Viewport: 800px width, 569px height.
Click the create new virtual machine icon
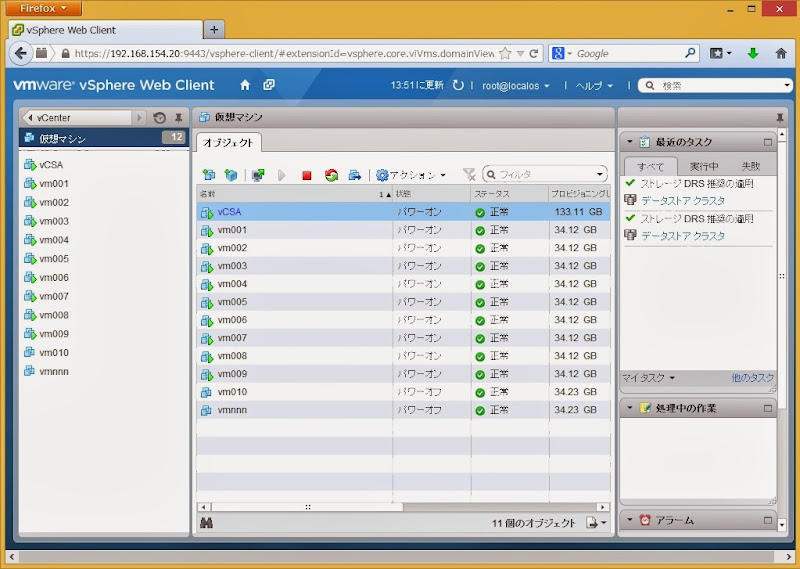tap(209, 175)
